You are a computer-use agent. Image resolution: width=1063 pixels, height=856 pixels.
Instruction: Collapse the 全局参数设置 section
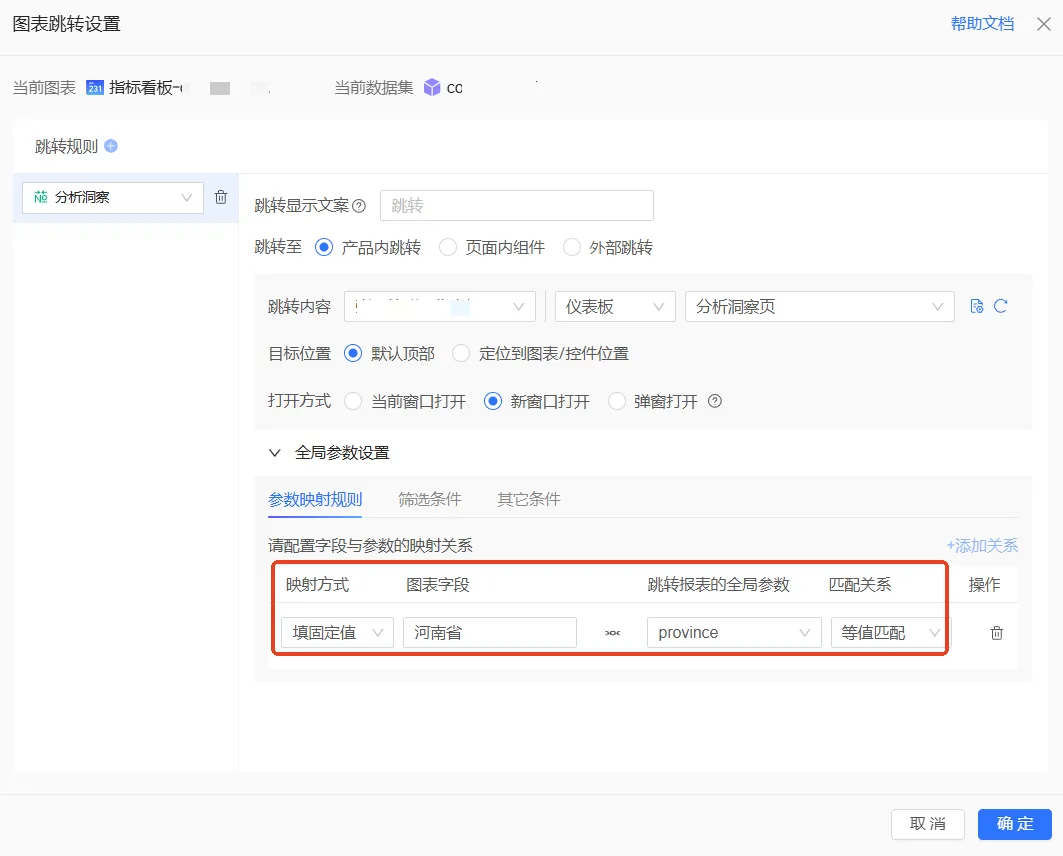(275, 453)
